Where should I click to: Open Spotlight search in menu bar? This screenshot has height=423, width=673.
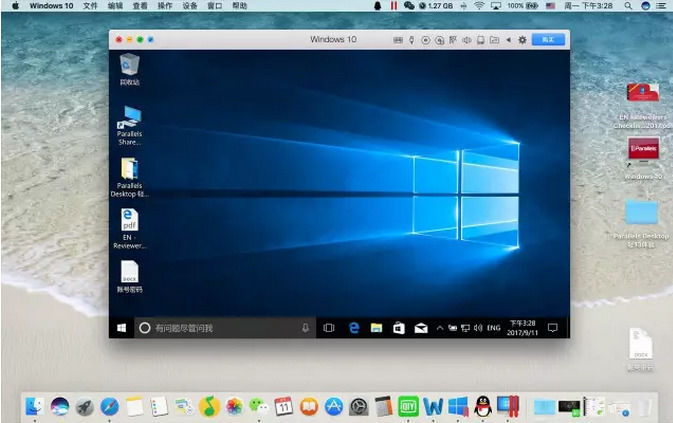coord(628,6)
